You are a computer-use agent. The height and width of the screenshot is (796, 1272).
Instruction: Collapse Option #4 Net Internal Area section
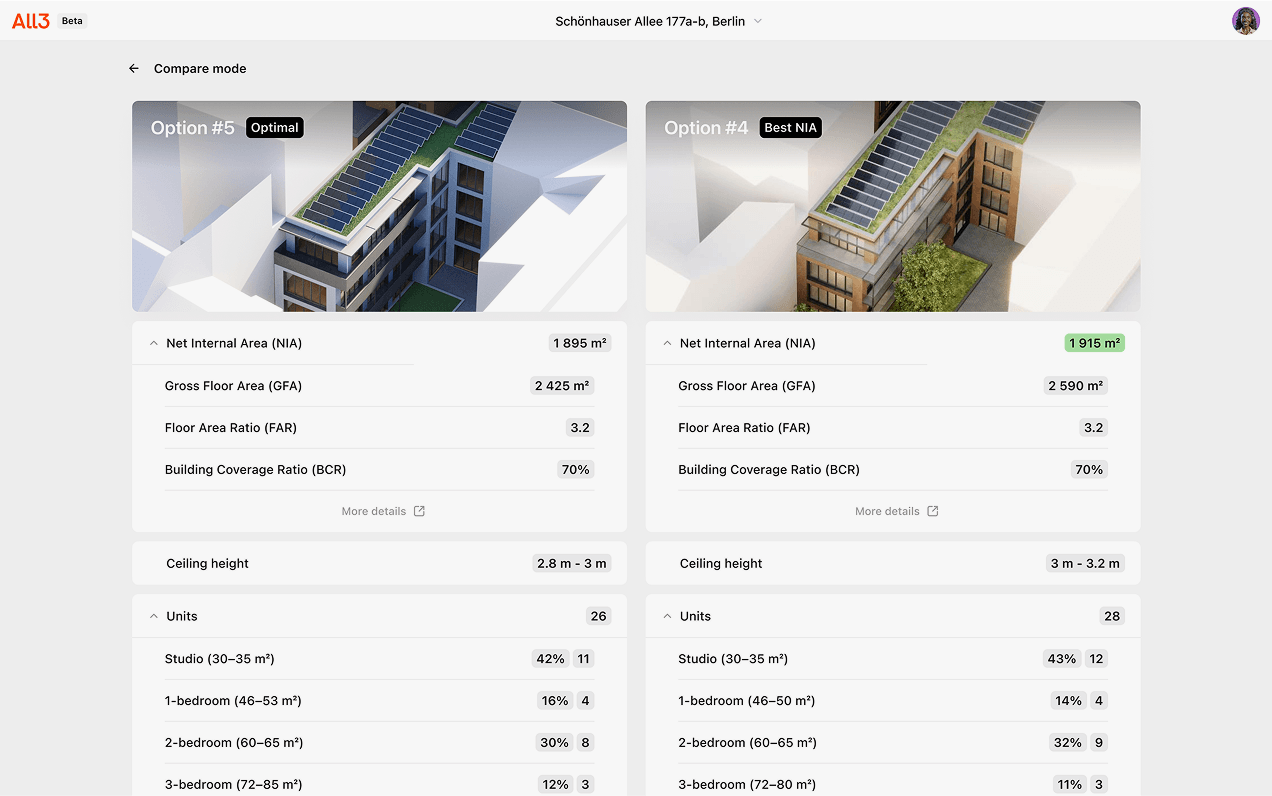pos(667,343)
